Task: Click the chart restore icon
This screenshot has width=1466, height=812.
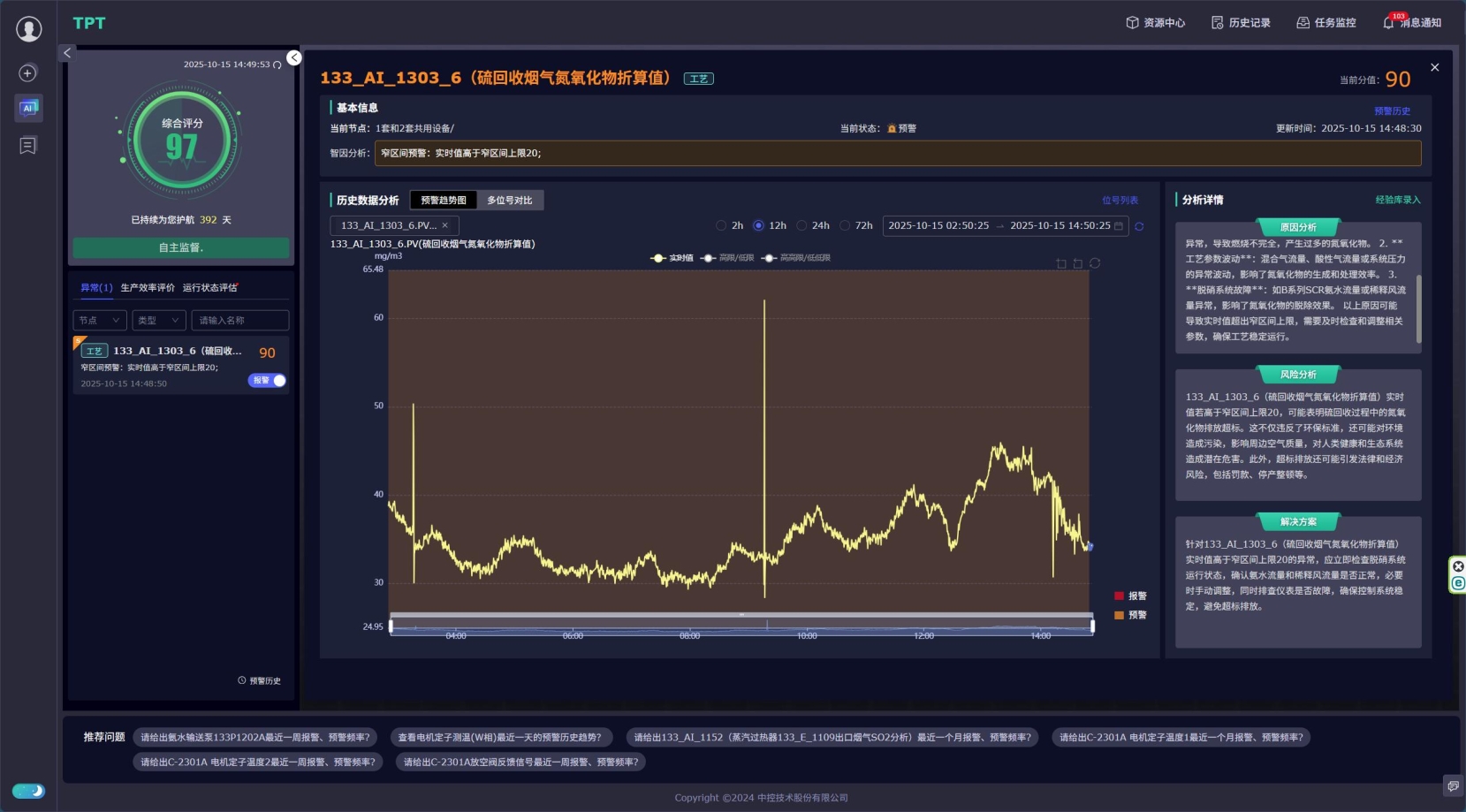Action: [x=1095, y=263]
